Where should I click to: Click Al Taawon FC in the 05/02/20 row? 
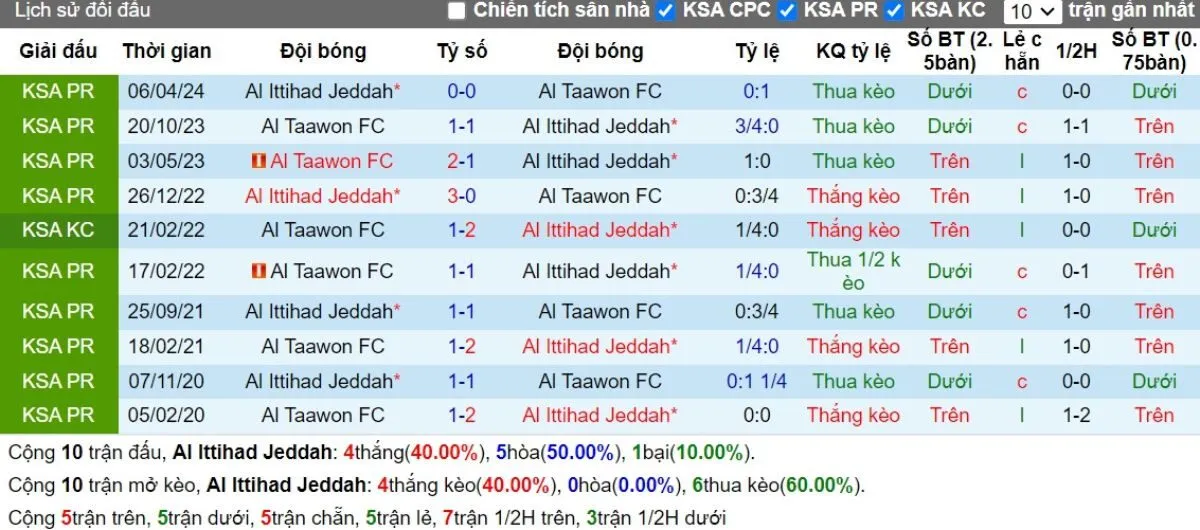(x=322, y=415)
